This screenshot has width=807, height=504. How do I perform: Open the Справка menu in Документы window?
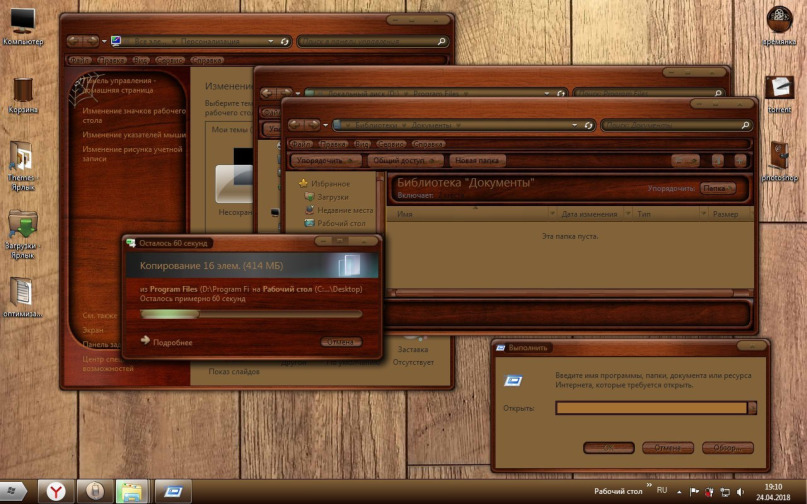pyautogui.click(x=428, y=144)
